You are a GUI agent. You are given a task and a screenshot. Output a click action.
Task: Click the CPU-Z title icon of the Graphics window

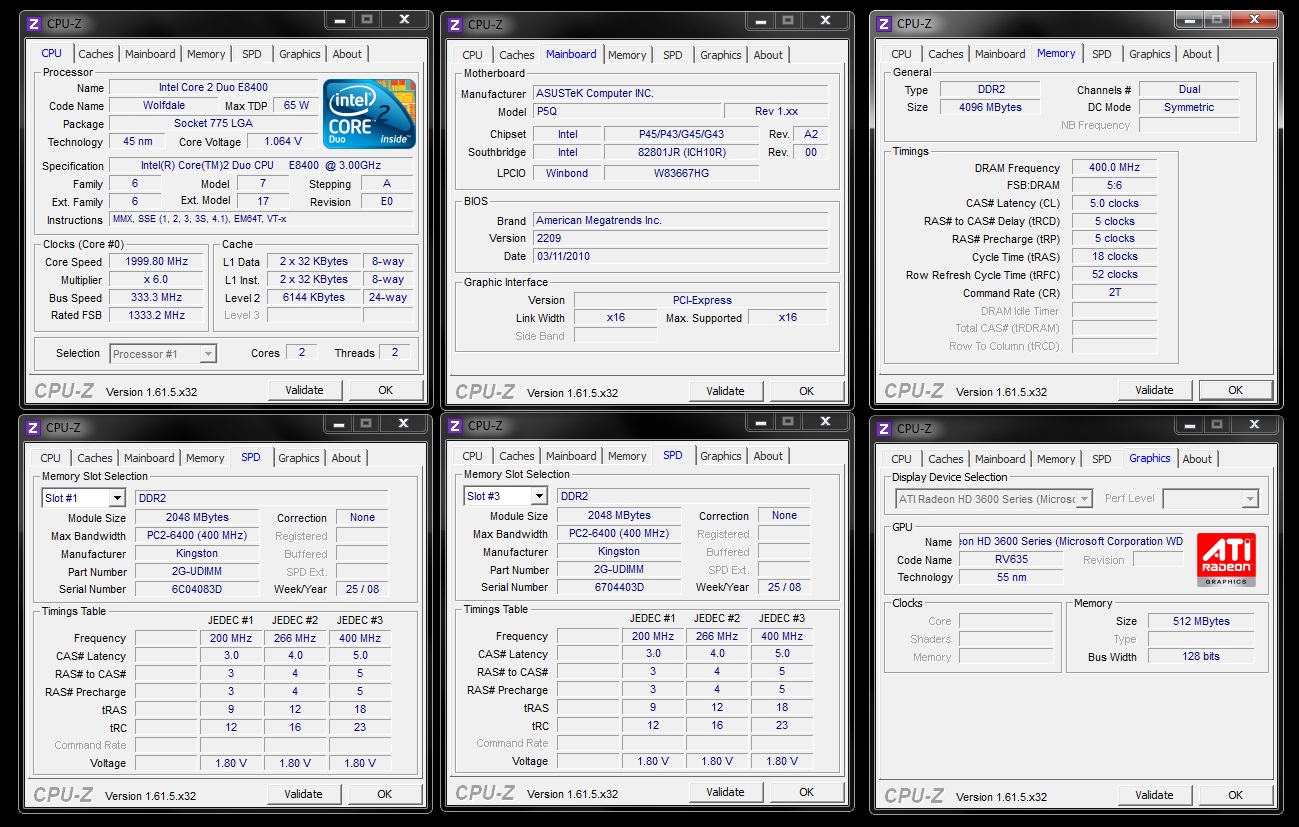tap(884, 428)
